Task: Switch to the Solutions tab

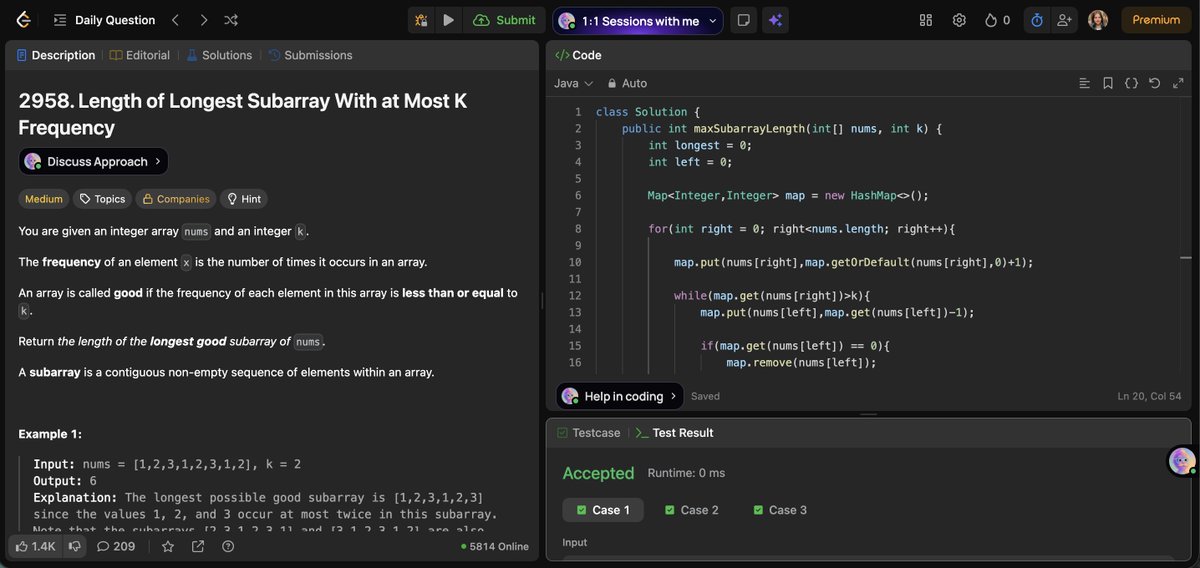Action: (x=219, y=55)
